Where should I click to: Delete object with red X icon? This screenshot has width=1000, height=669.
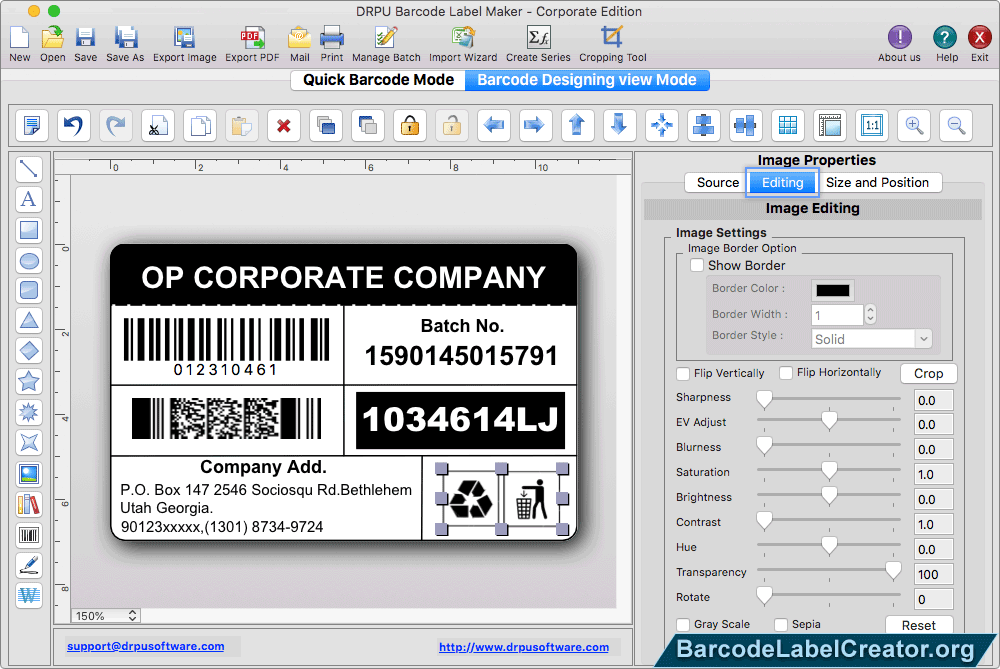pos(284,125)
